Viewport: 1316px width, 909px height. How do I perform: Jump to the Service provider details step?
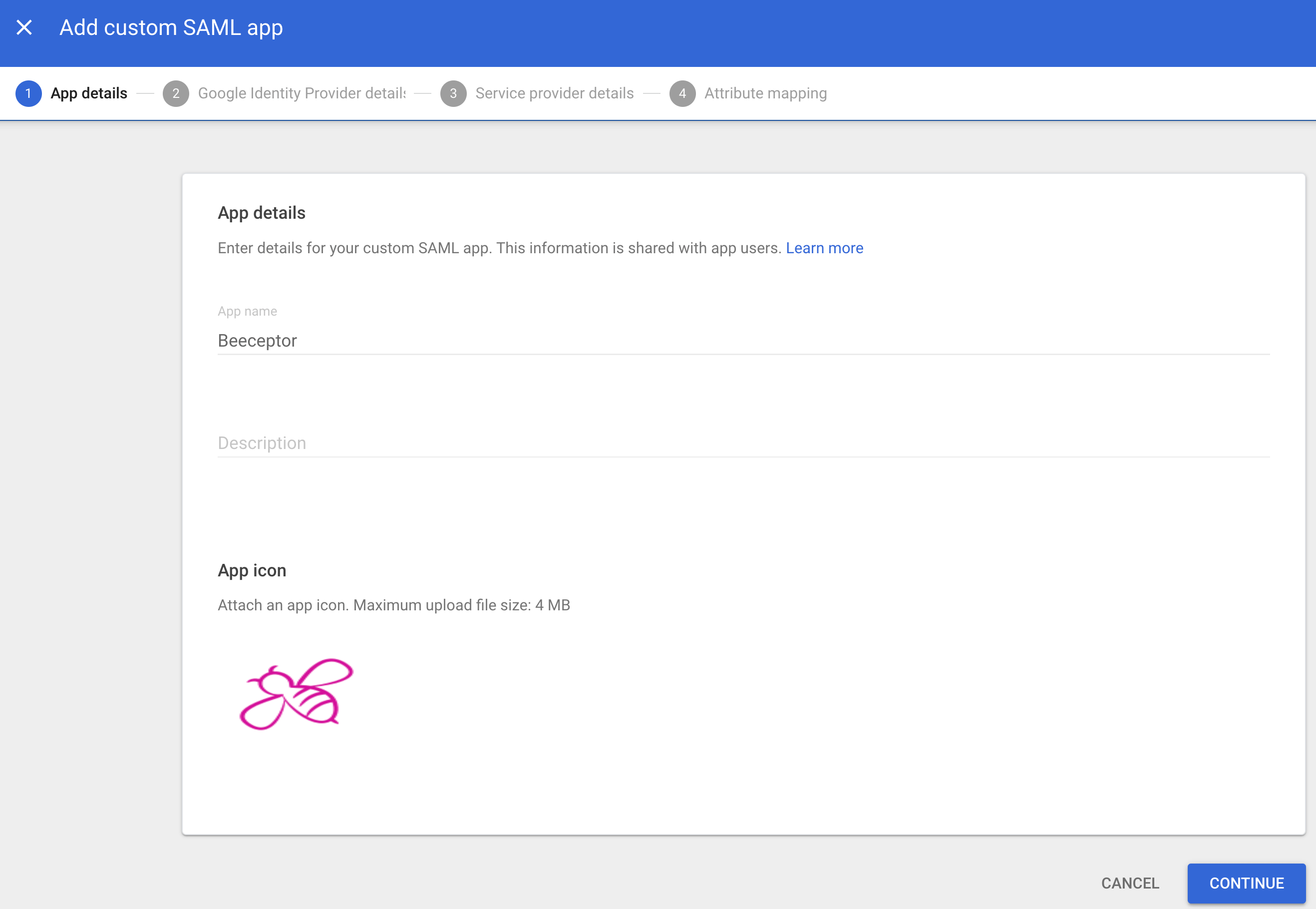point(555,93)
